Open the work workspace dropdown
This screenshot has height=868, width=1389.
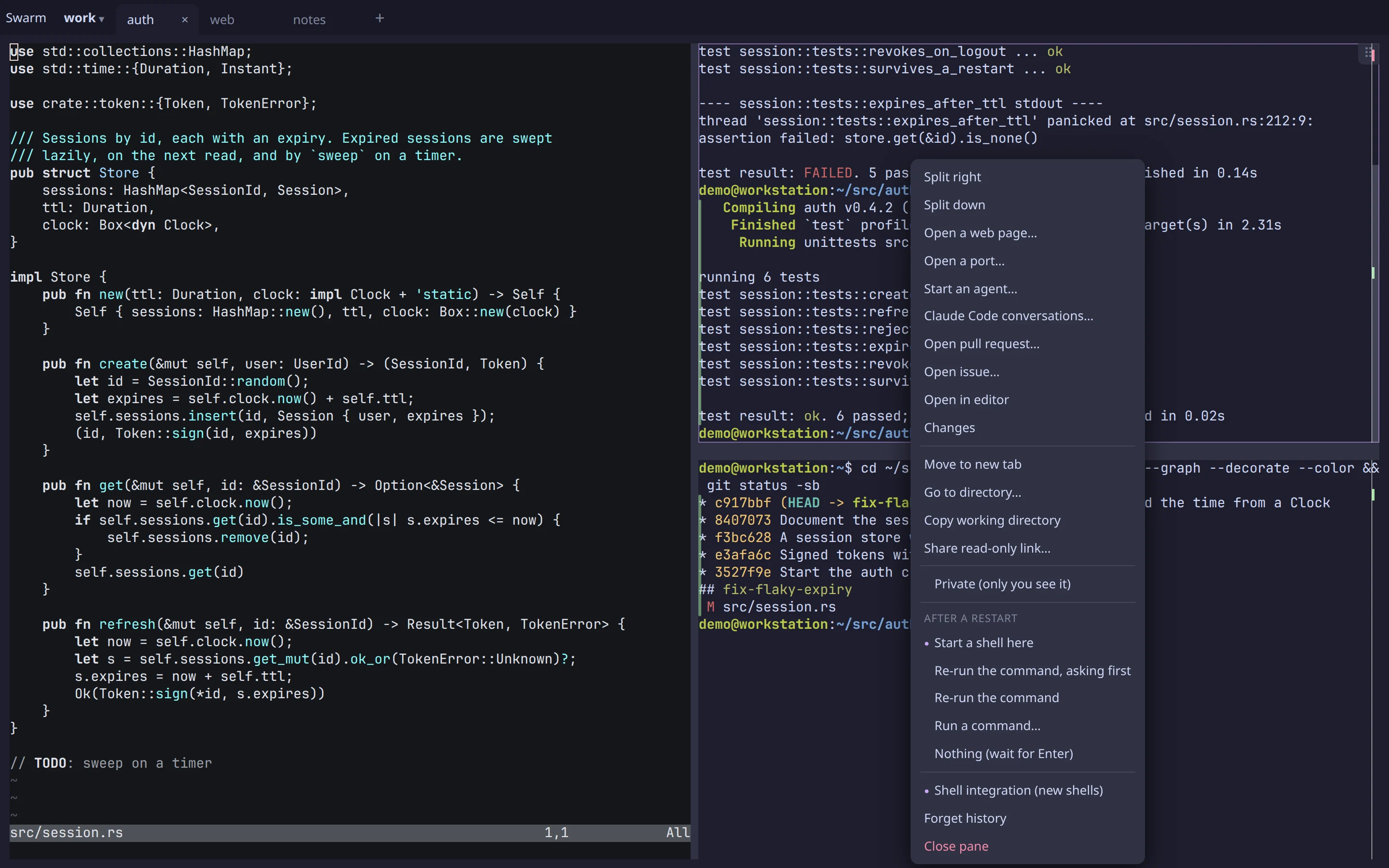pyautogui.click(x=84, y=18)
